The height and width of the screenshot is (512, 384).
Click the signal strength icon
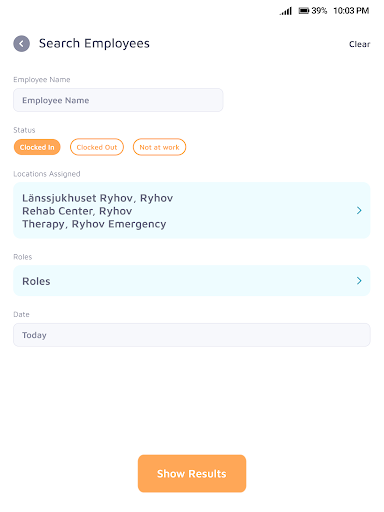pos(286,11)
